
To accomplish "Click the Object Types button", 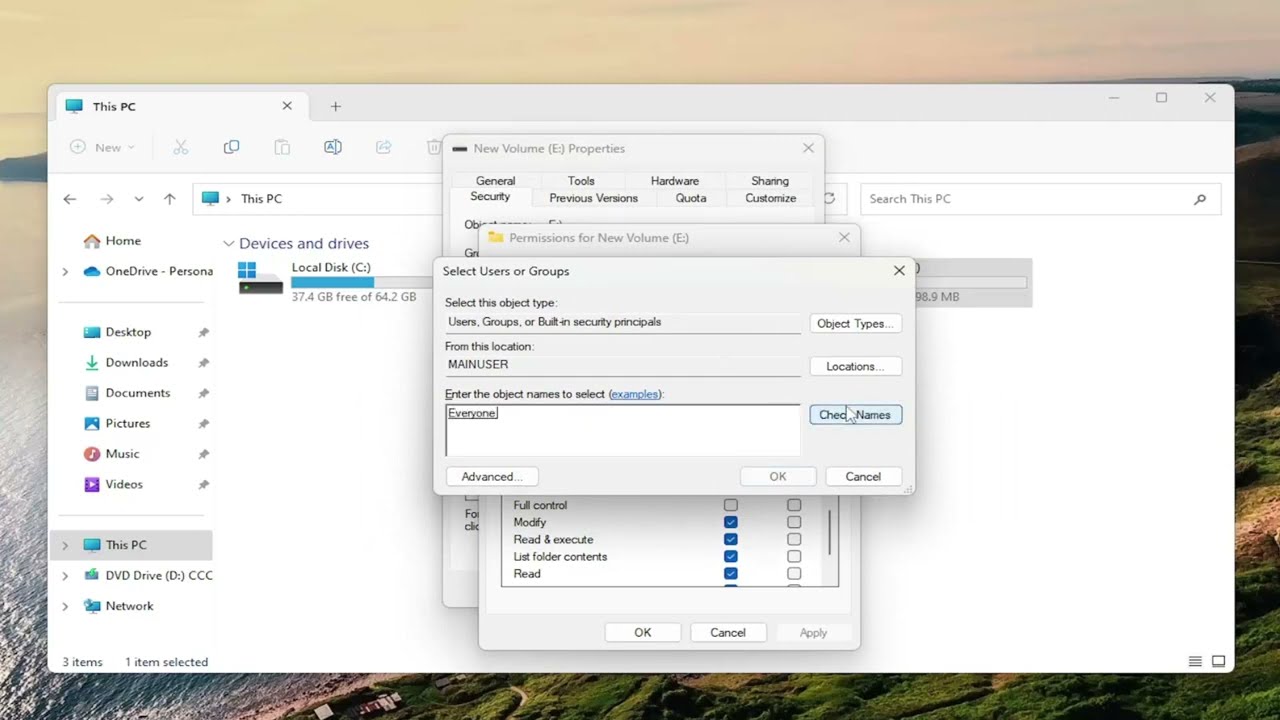I will [x=855, y=324].
